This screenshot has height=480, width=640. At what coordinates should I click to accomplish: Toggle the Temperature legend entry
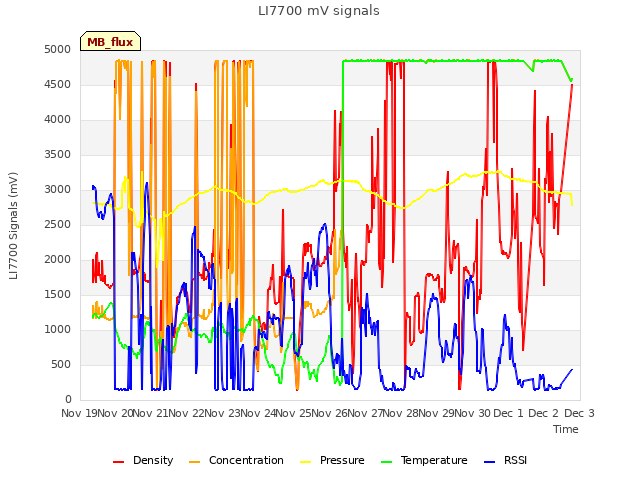coord(424,460)
